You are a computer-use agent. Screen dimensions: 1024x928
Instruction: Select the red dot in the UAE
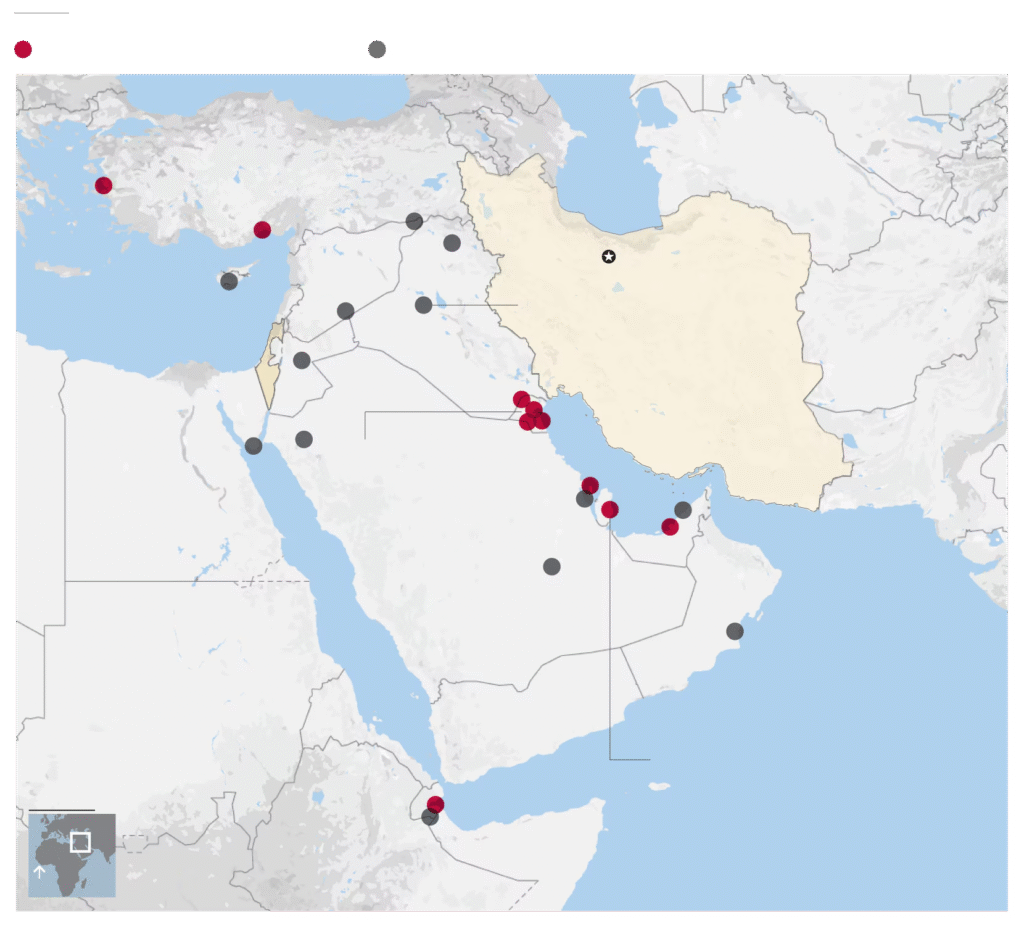pyautogui.click(x=670, y=527)
